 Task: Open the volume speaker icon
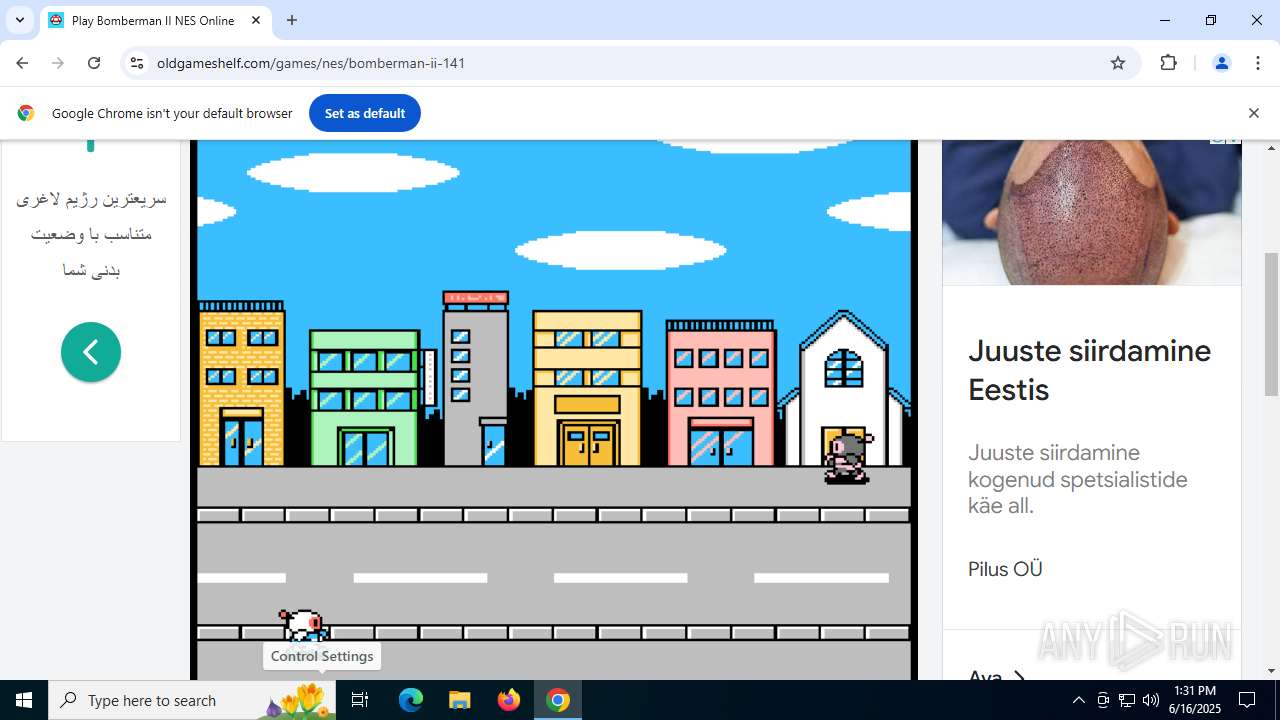[x=1151, y=700]
